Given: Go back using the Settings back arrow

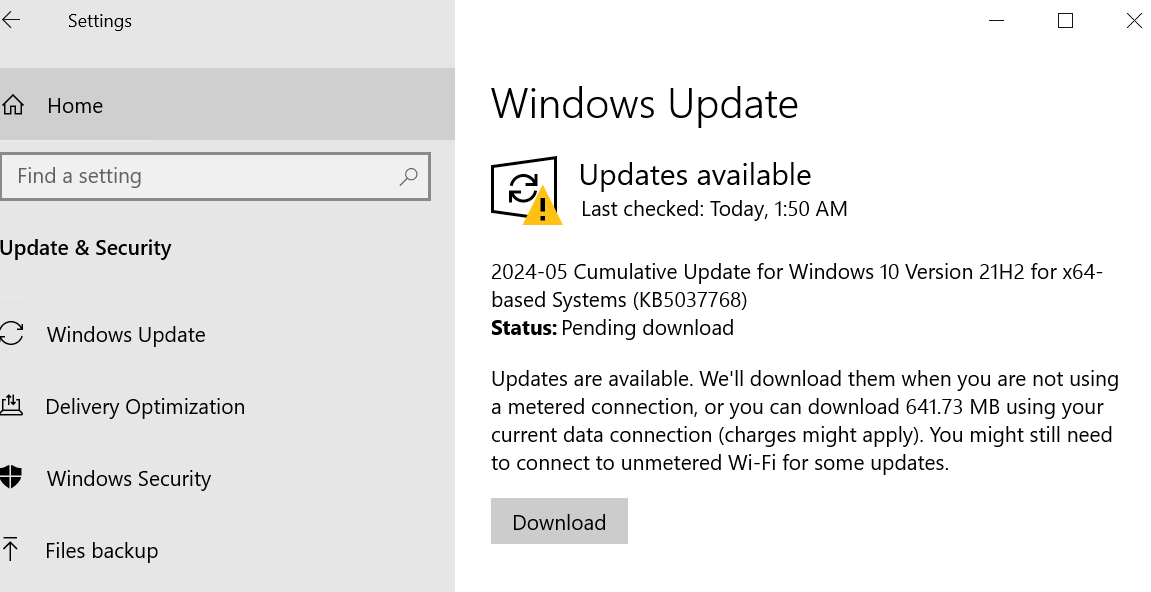Looking at the screenshot, I should [11, 21].
